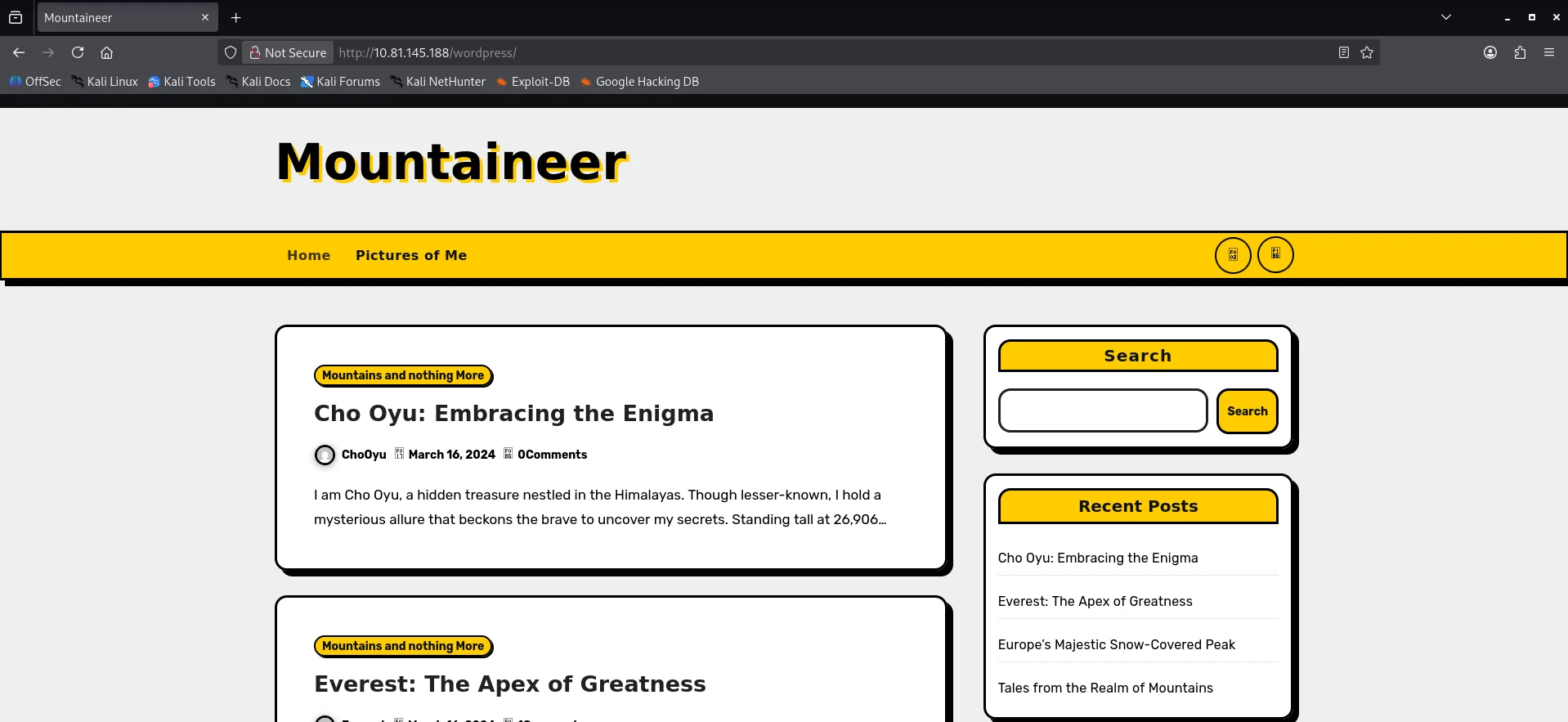Click the browser reload button
Image resolution: width=1568 pixels, height=722 pixels.
(x=78, y=52)
